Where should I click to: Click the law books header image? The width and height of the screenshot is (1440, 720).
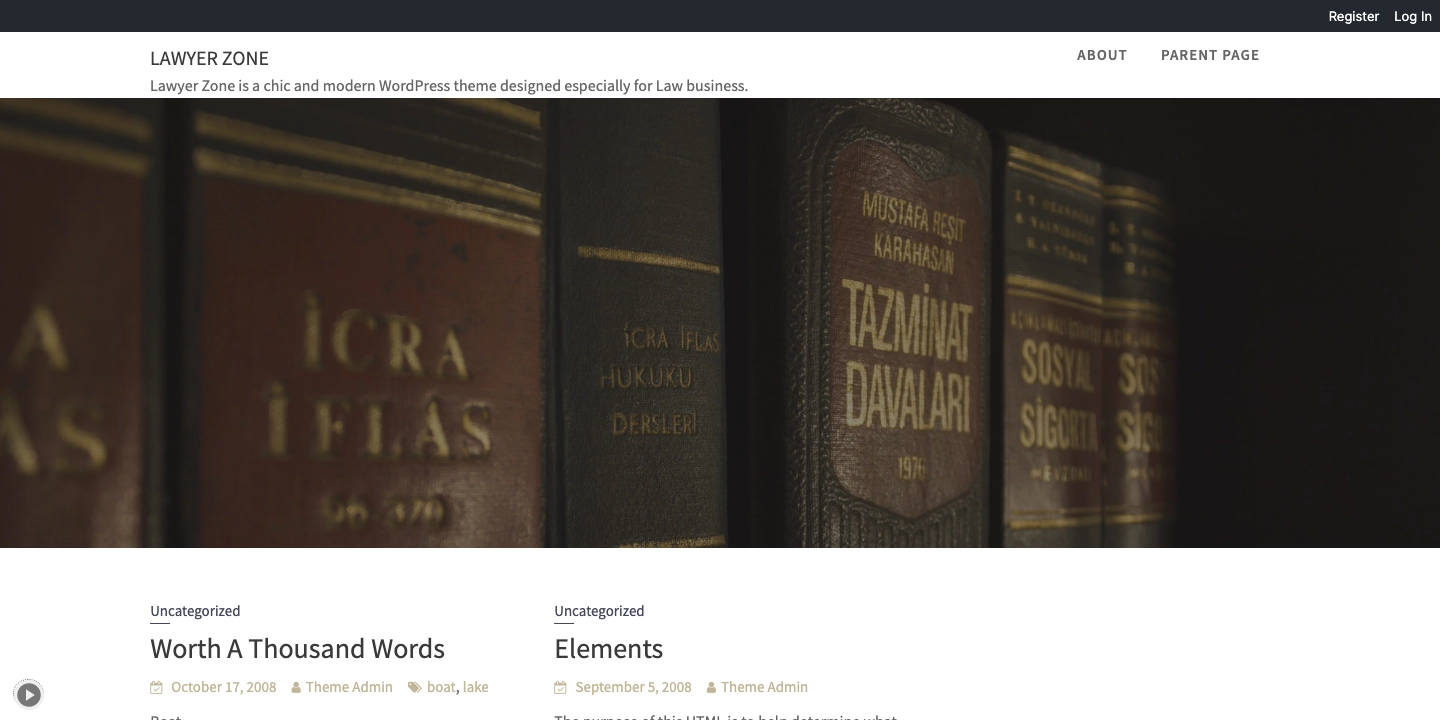pos(720,322)
